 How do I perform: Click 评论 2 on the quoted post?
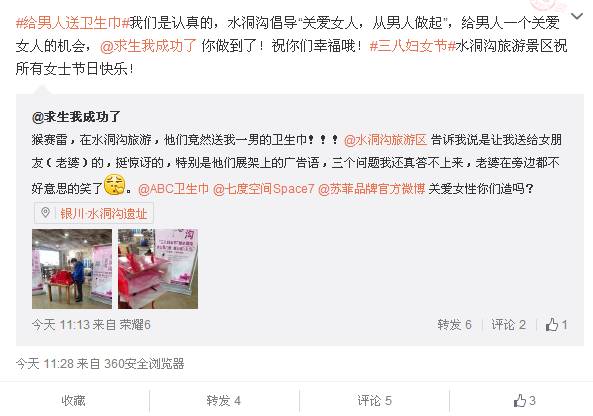click(508, 324)
